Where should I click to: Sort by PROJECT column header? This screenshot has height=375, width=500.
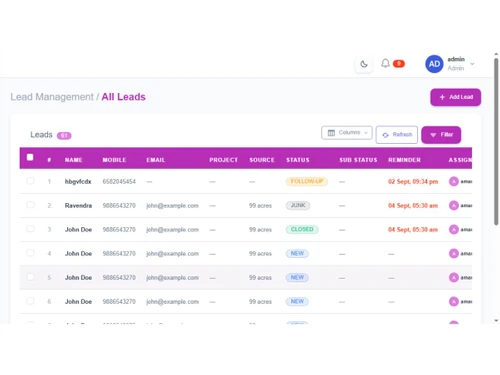coord(223,160)
